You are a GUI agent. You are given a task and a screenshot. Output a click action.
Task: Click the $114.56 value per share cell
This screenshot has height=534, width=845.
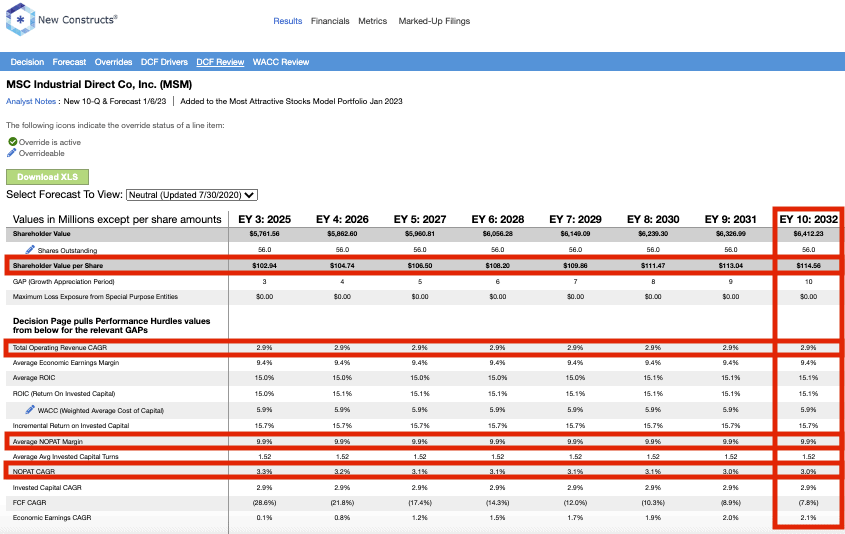[808, 266]
